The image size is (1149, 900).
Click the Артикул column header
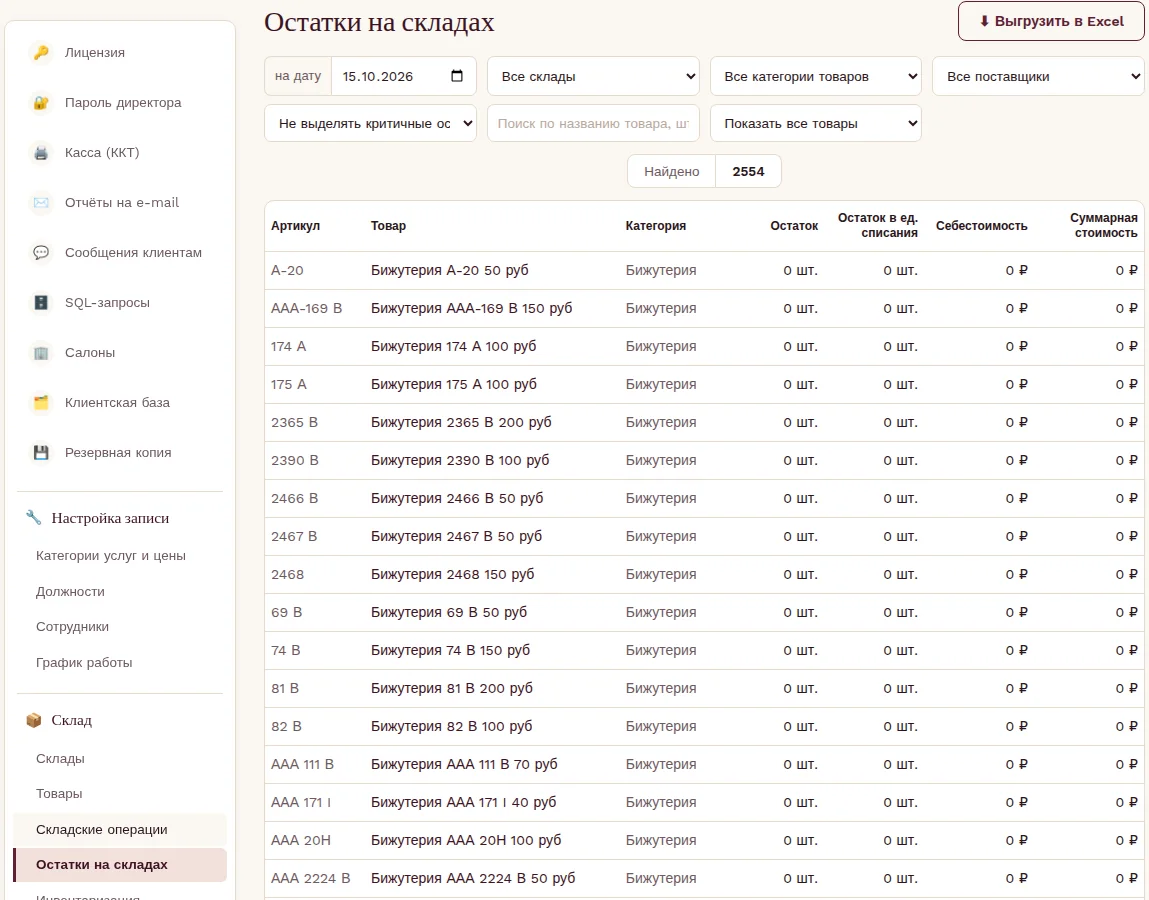[295, 226]
